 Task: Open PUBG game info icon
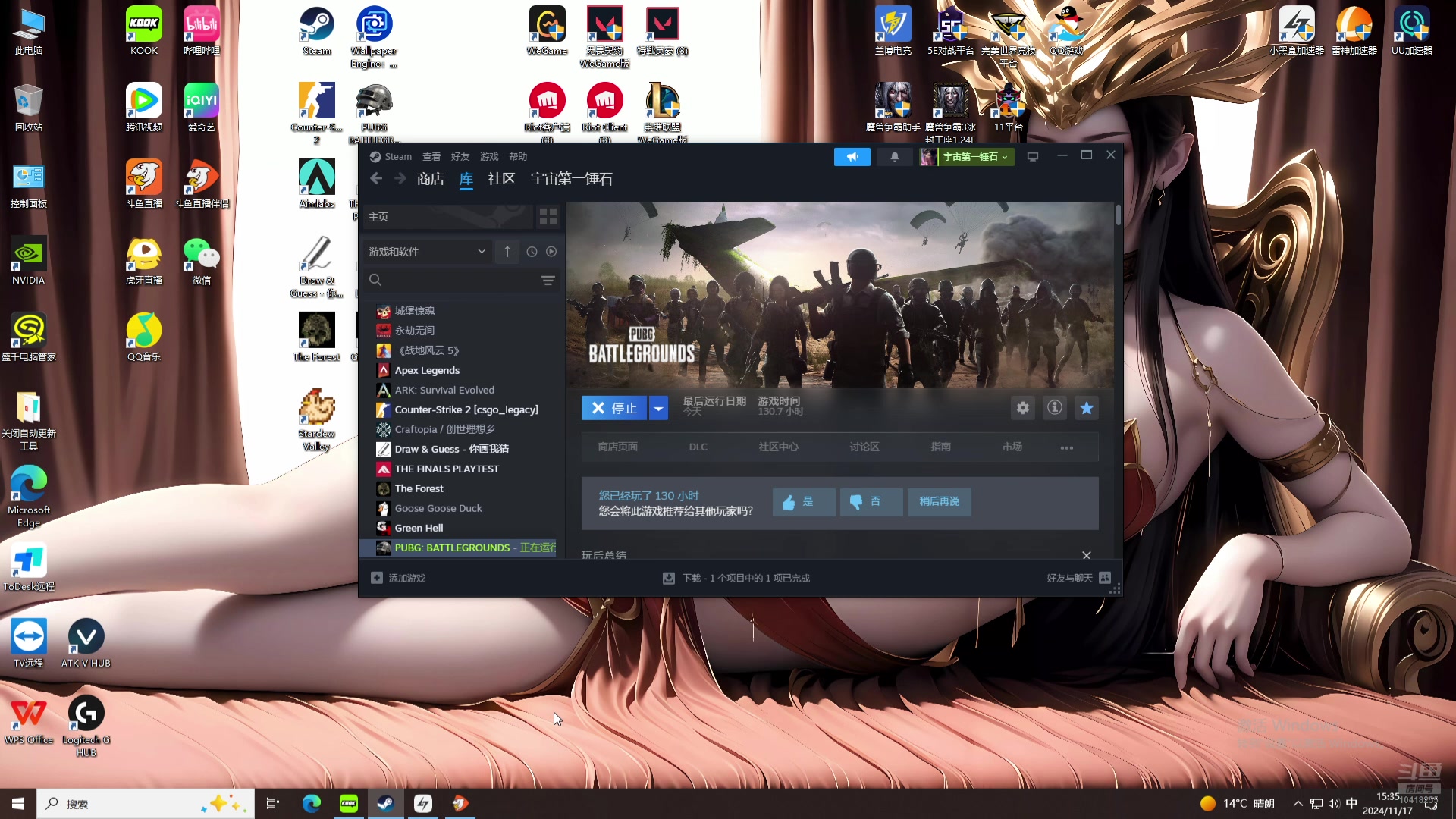tap(1055, 408)
